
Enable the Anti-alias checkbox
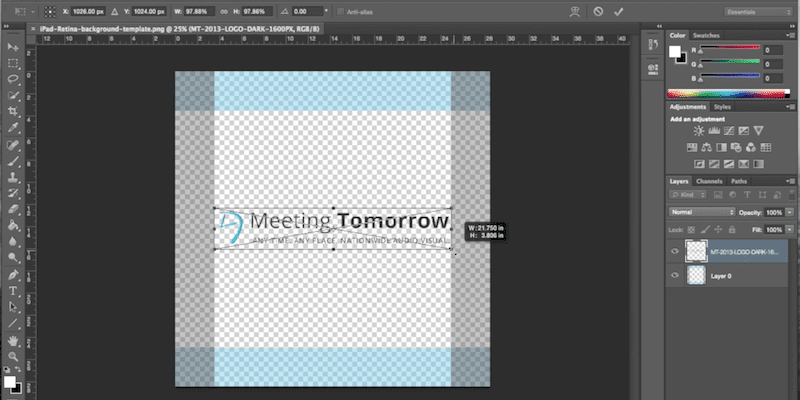340,12
